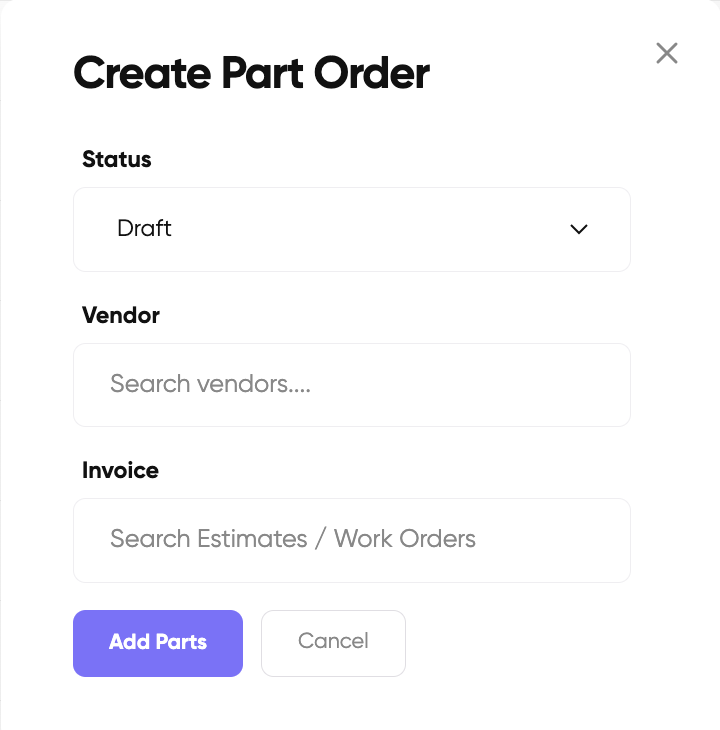Dismiss the dialog using the X icon
Screen dimensions: 720x730
click(x=666, y=53)
